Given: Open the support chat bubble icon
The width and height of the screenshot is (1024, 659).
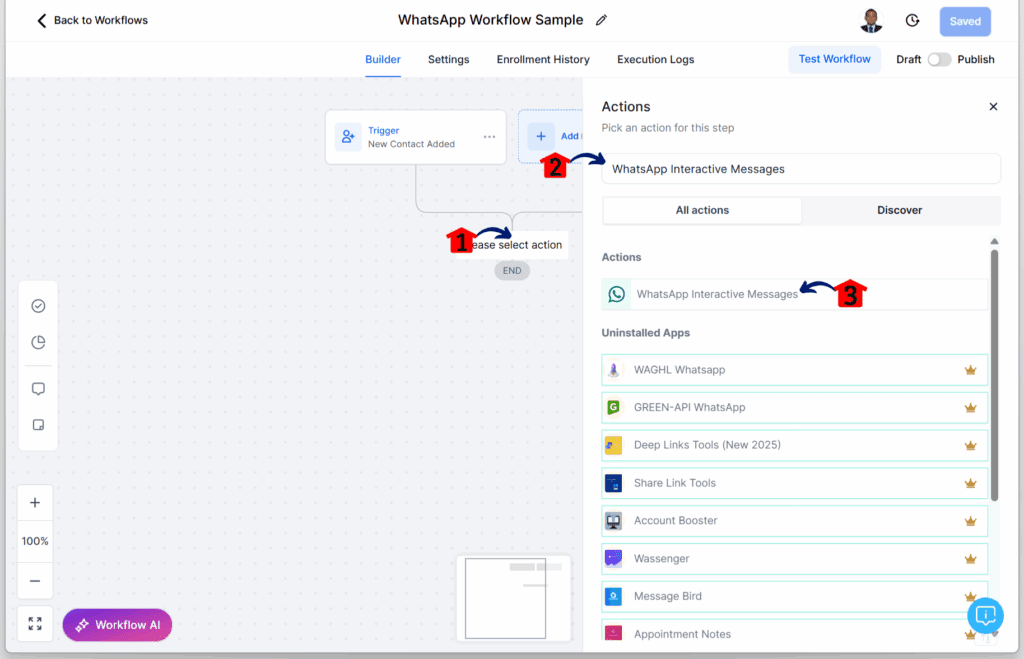Looking at the screenshot, I should pyautogui.click(x=985, y=615).
